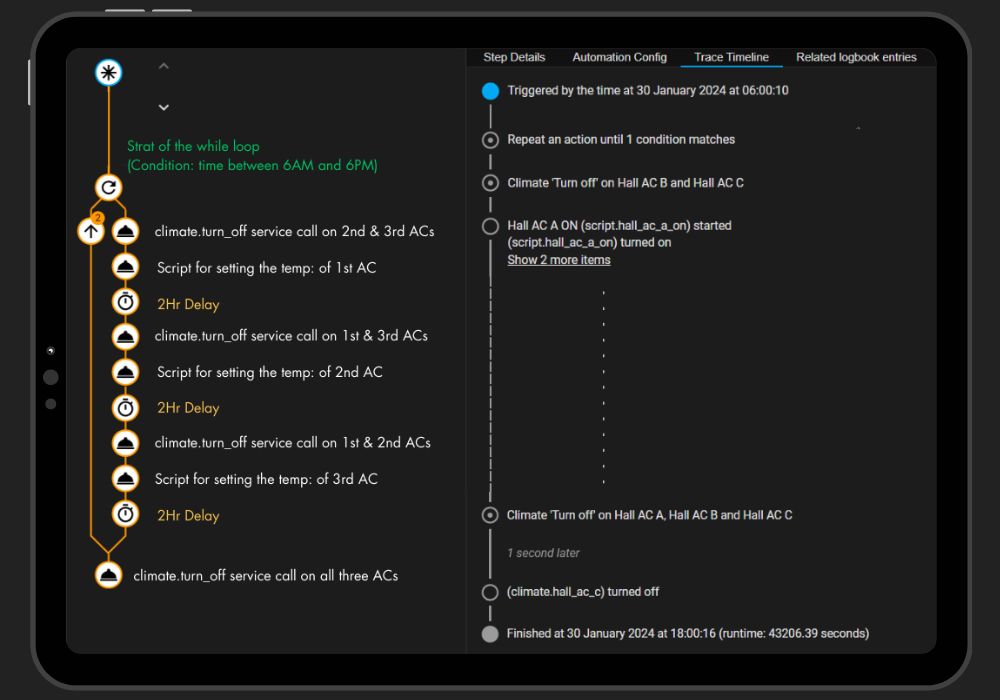
Task: Expand 'Show 2 more items' in the timeline
Action: pyautogui.click(x=558, y=260)
